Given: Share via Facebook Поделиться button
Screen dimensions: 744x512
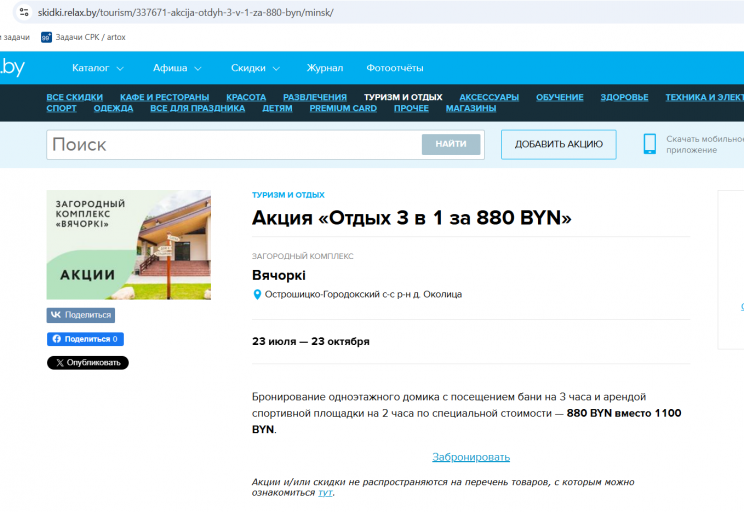Looking at the screenshot, I should pos(85,339).
